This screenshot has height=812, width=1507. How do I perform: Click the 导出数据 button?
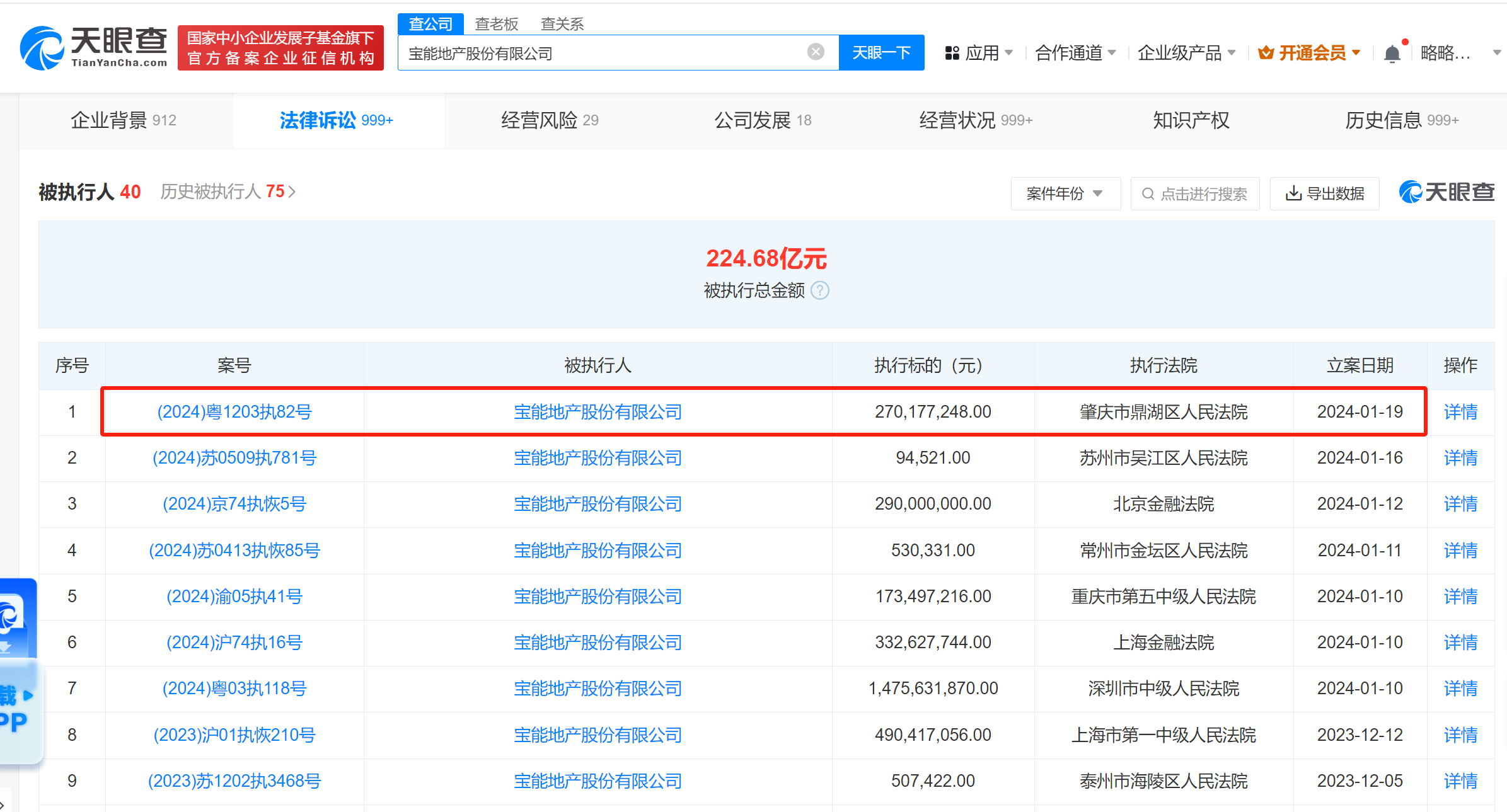(1325, 193)
